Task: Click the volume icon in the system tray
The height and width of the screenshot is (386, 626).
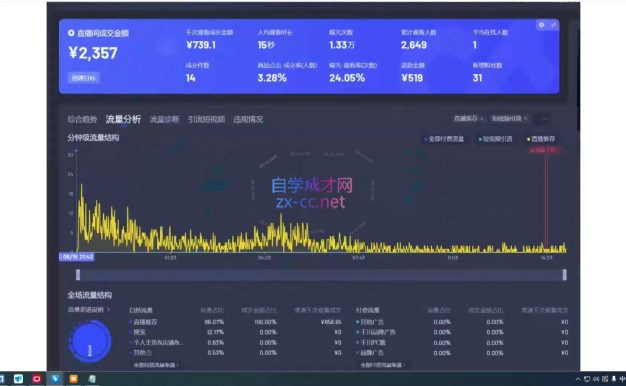Action: 596,379
